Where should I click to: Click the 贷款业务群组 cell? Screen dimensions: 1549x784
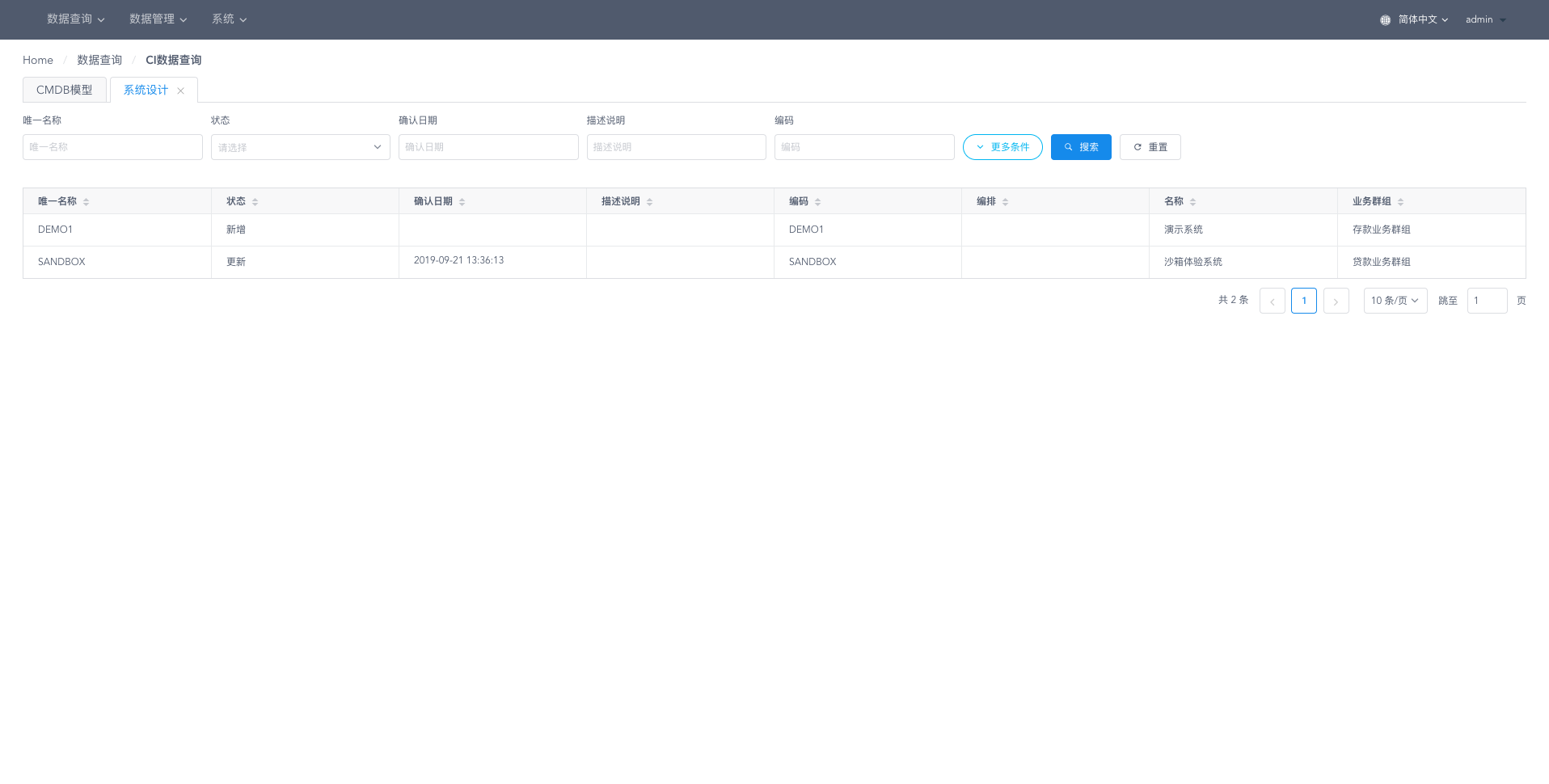pyautogui.click(x=1432, y=262)
